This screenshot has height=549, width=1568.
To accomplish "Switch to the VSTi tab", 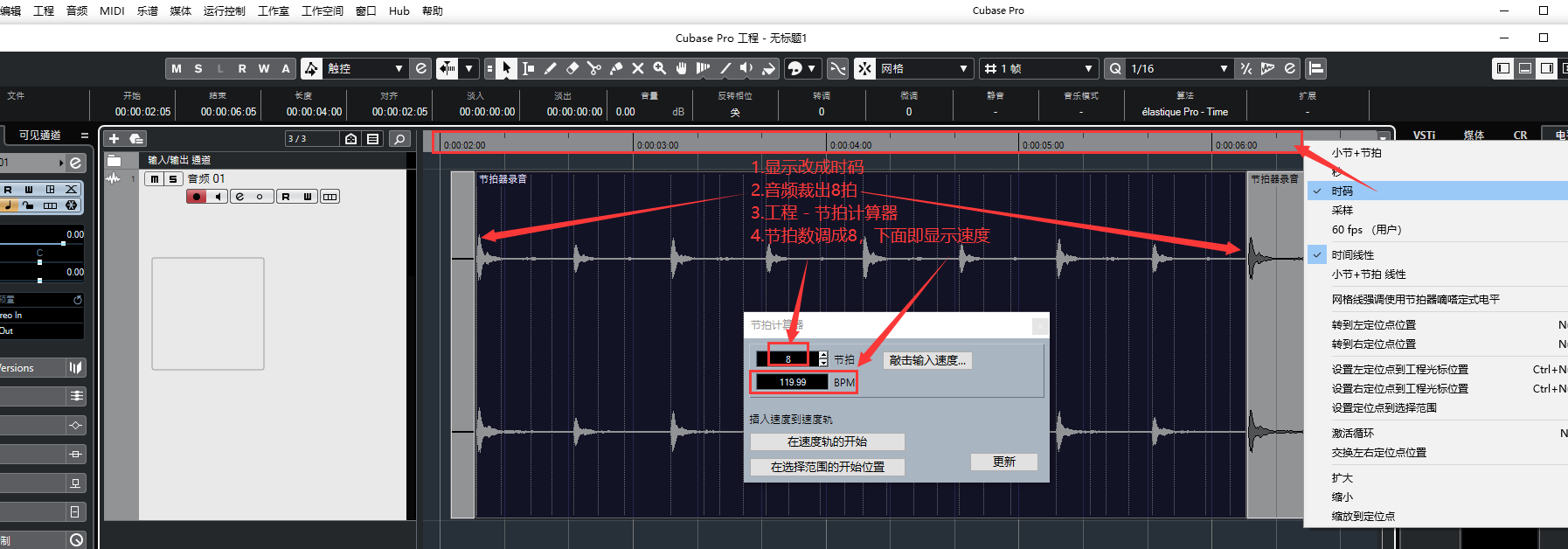I will click(x=1424, y=135).
